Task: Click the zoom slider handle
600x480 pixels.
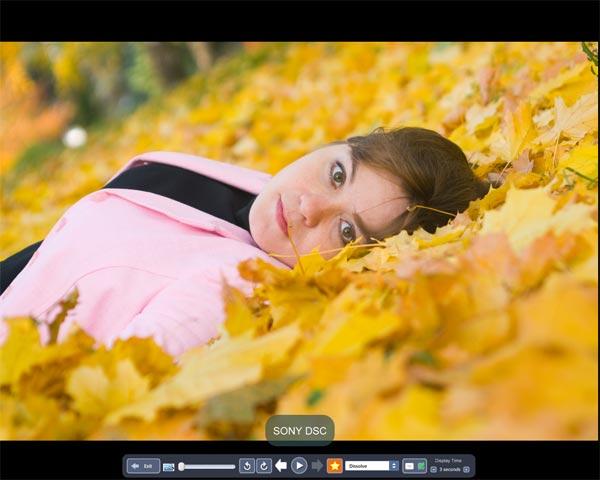Action: (181, 466)
